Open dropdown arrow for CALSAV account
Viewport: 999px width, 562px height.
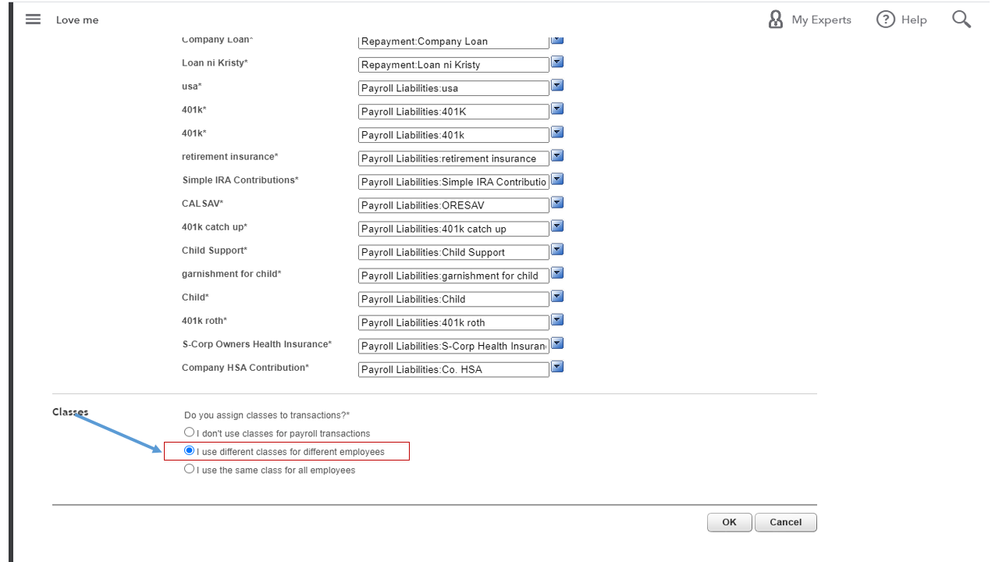tap(558, 203)
